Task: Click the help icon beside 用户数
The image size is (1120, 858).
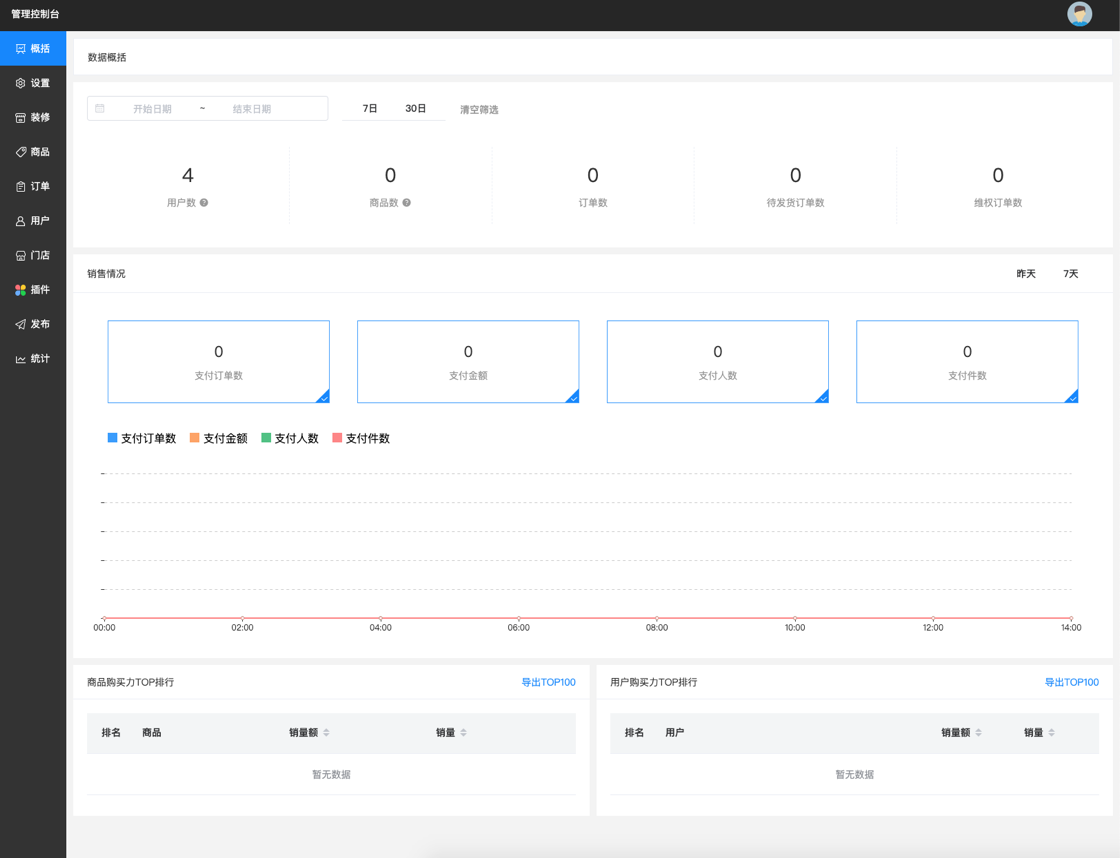Action: (x=204, y=203)
